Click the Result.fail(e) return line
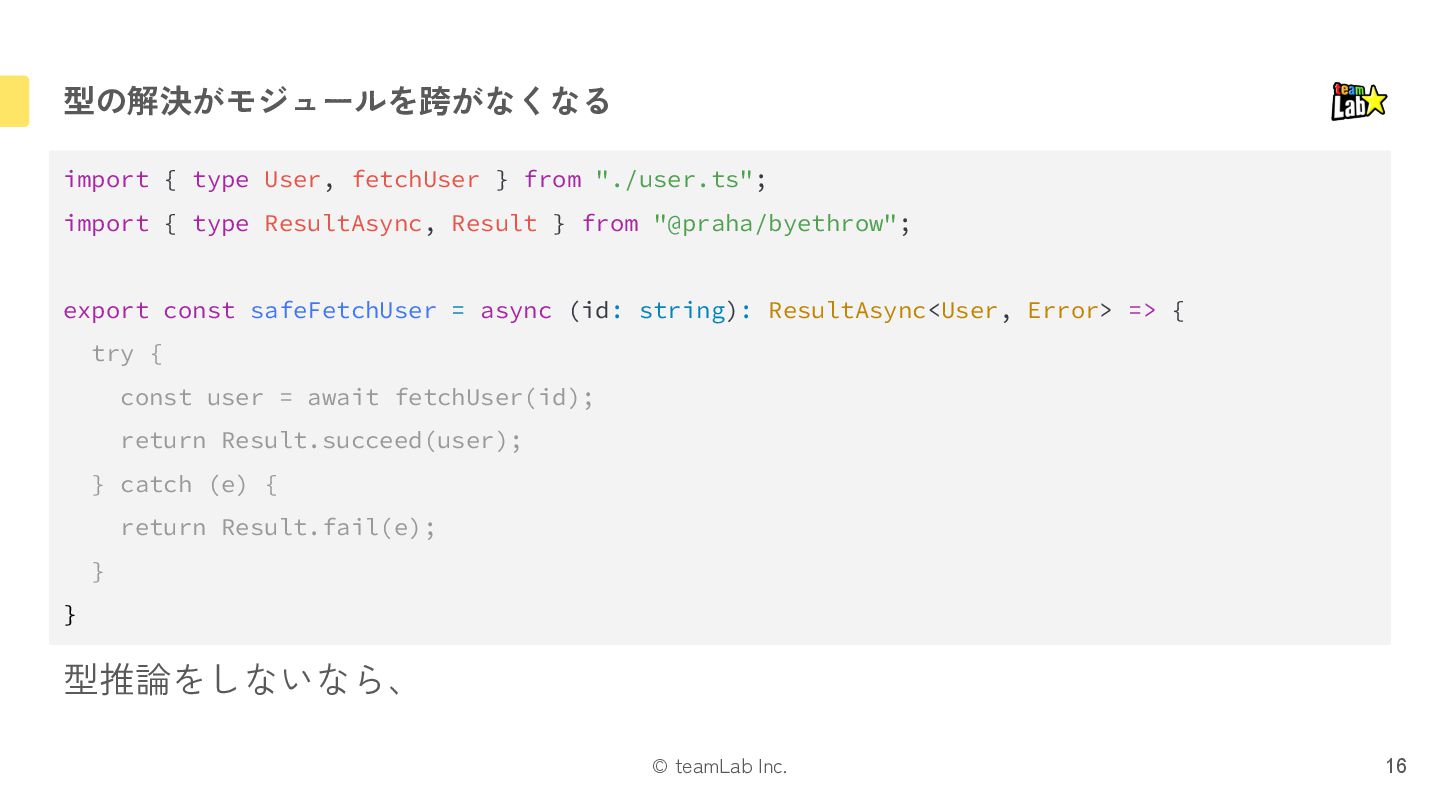Screen dimensions: 1440x810 coord(278,527)
